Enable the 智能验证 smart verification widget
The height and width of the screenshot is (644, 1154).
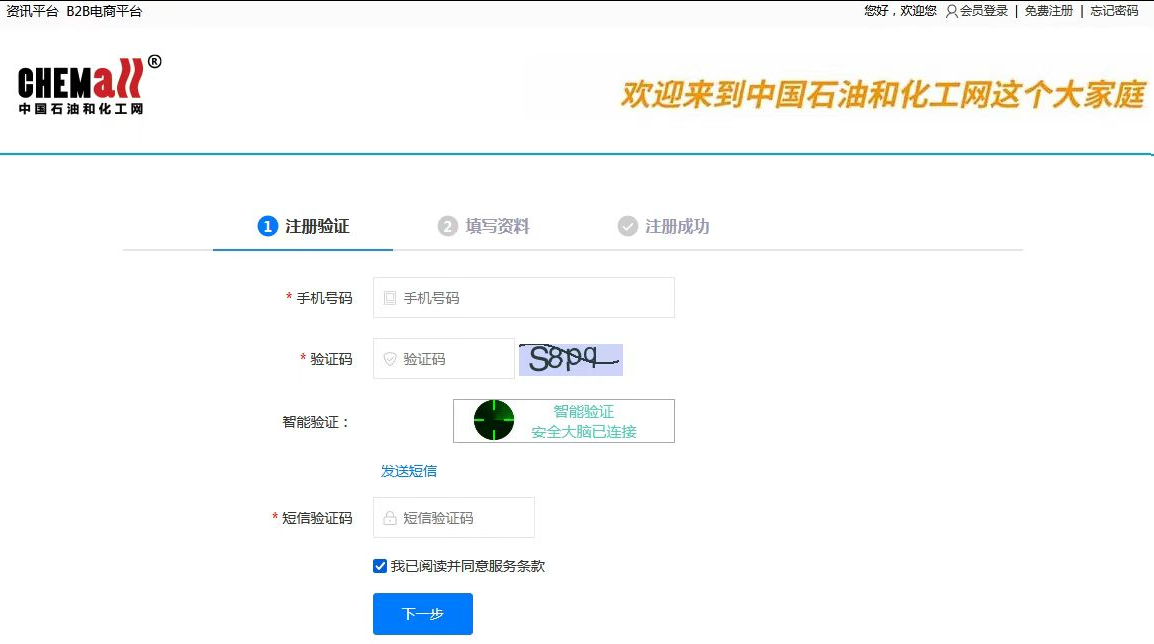(563, 420)
